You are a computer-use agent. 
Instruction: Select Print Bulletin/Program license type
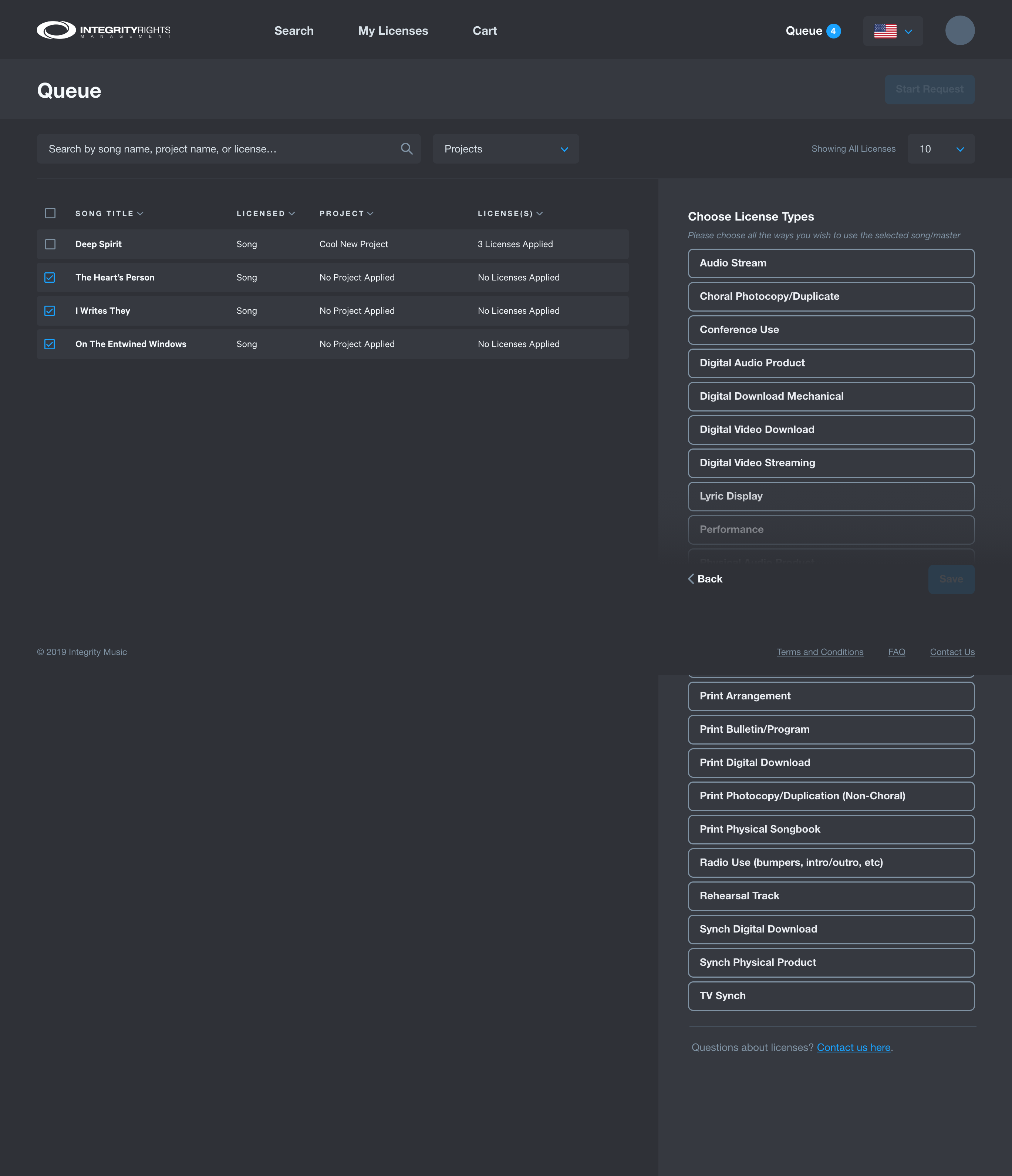(831, 729)
